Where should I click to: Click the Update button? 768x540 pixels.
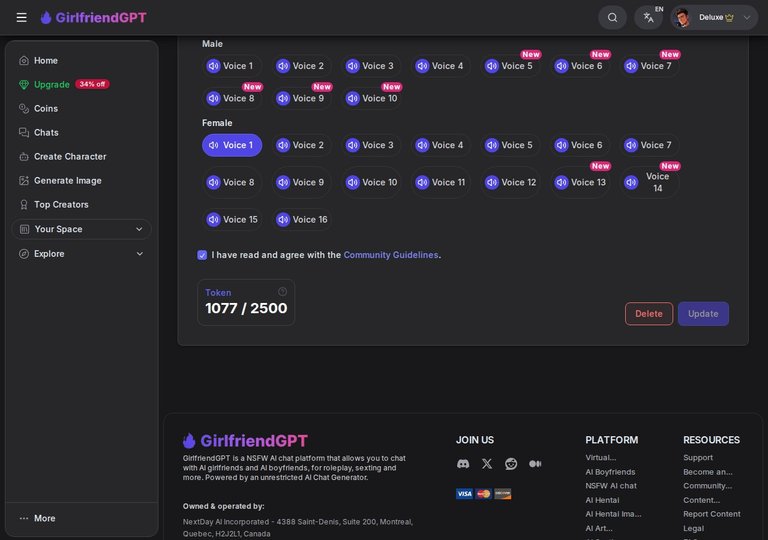[703, 314]
